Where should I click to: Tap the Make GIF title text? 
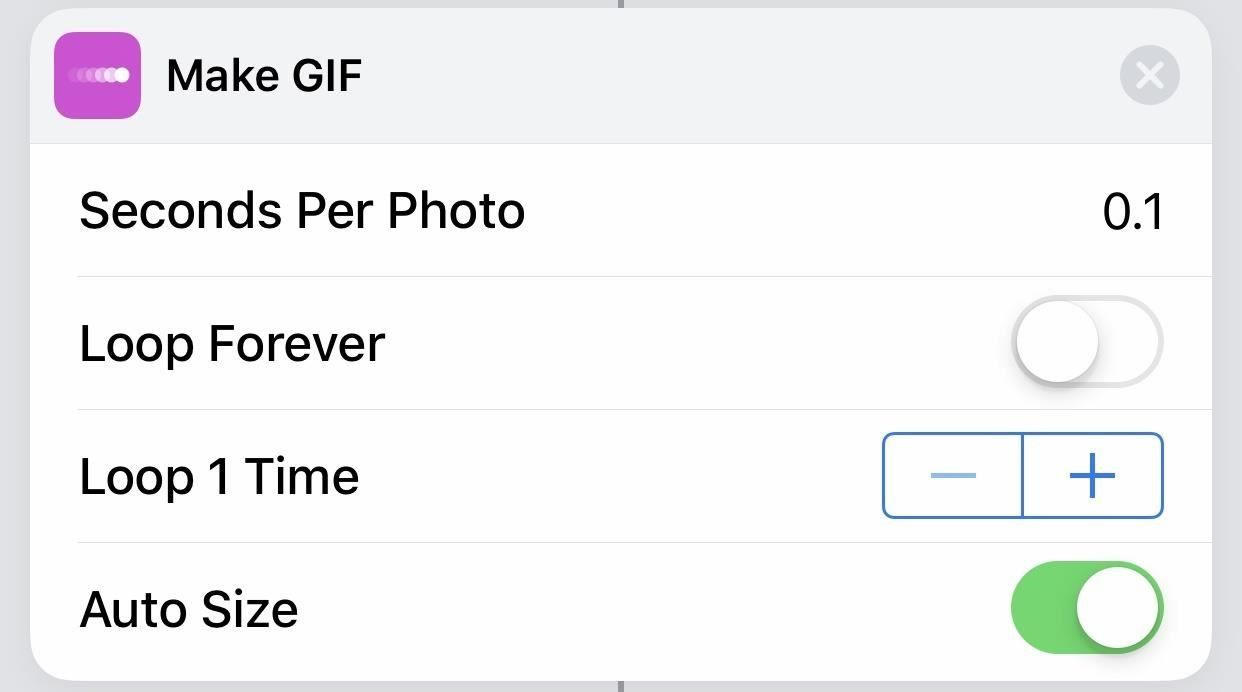pyautogui.click(x=263, y=74)
